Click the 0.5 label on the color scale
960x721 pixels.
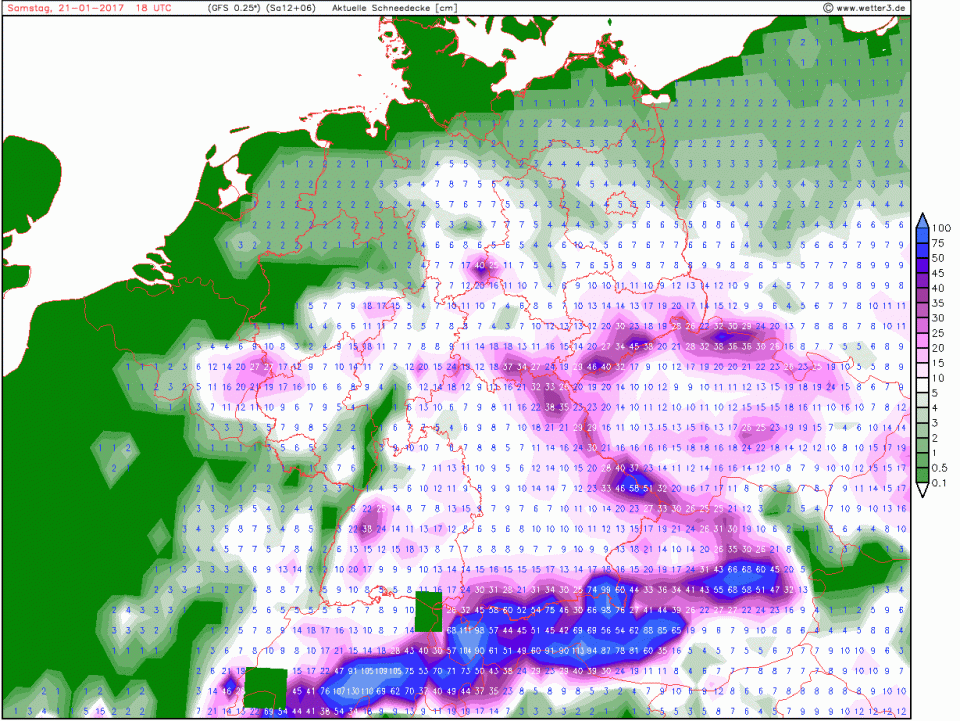point(941,469)
